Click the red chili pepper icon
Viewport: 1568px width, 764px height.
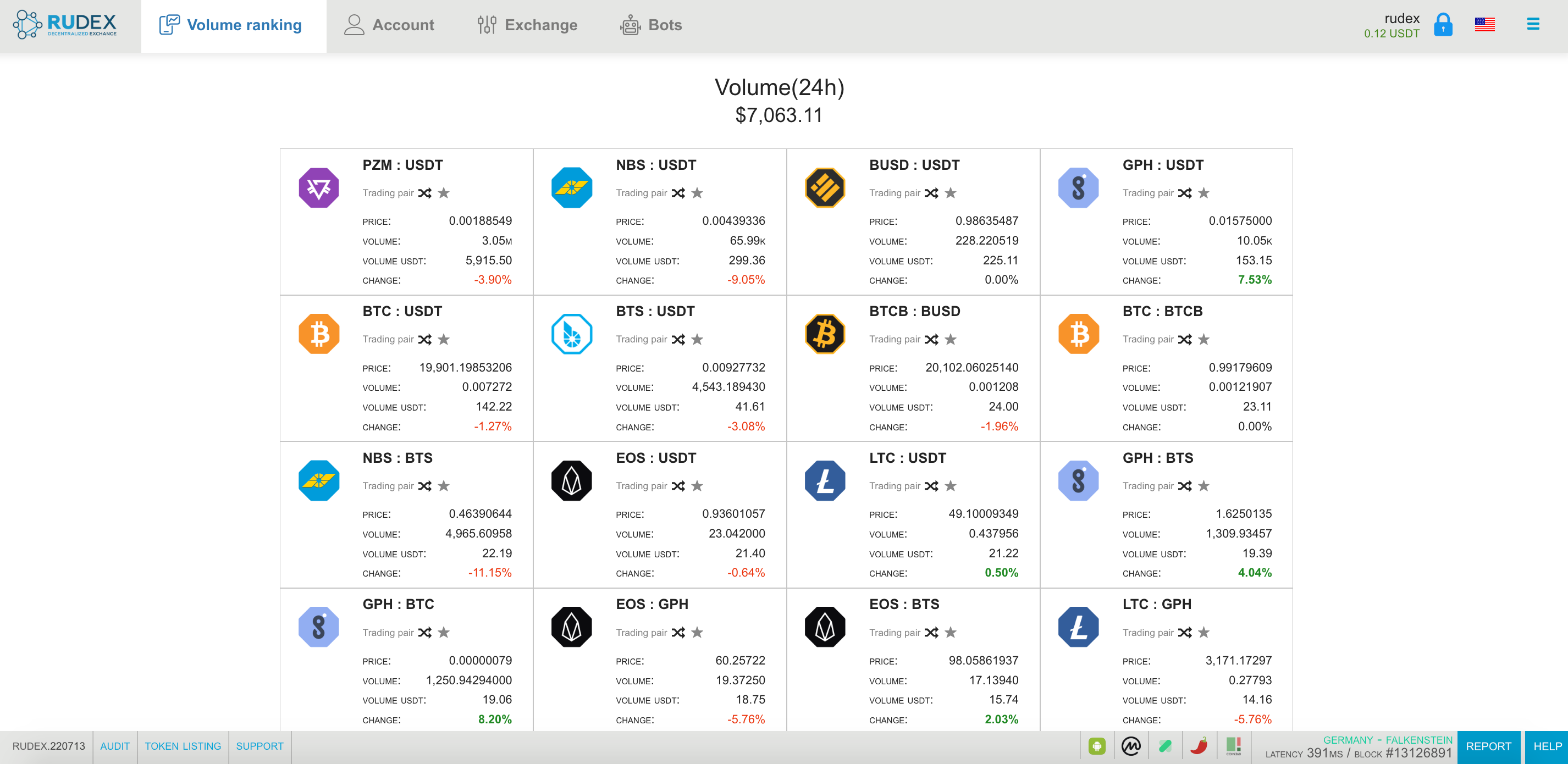(1199, 746)
